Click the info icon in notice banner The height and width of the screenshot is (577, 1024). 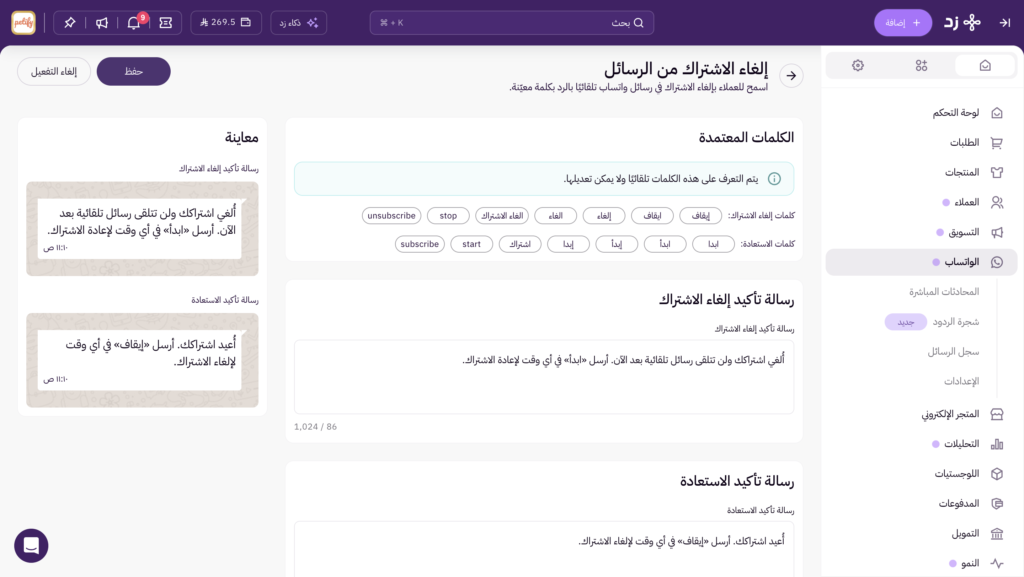[774, 179]
